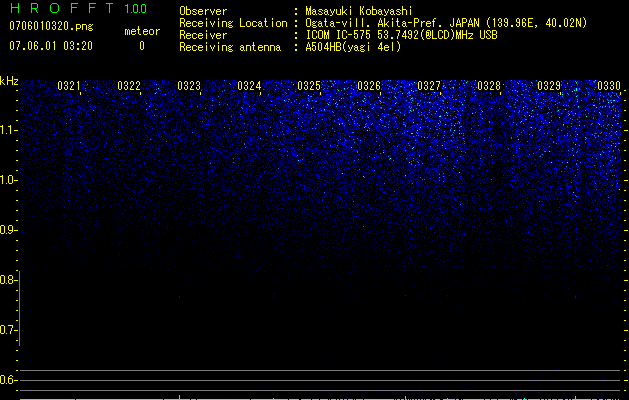This screenshot has width=629, height=400.
Task: Click the 0.6 frequency axis label
Action: [7, 380]
